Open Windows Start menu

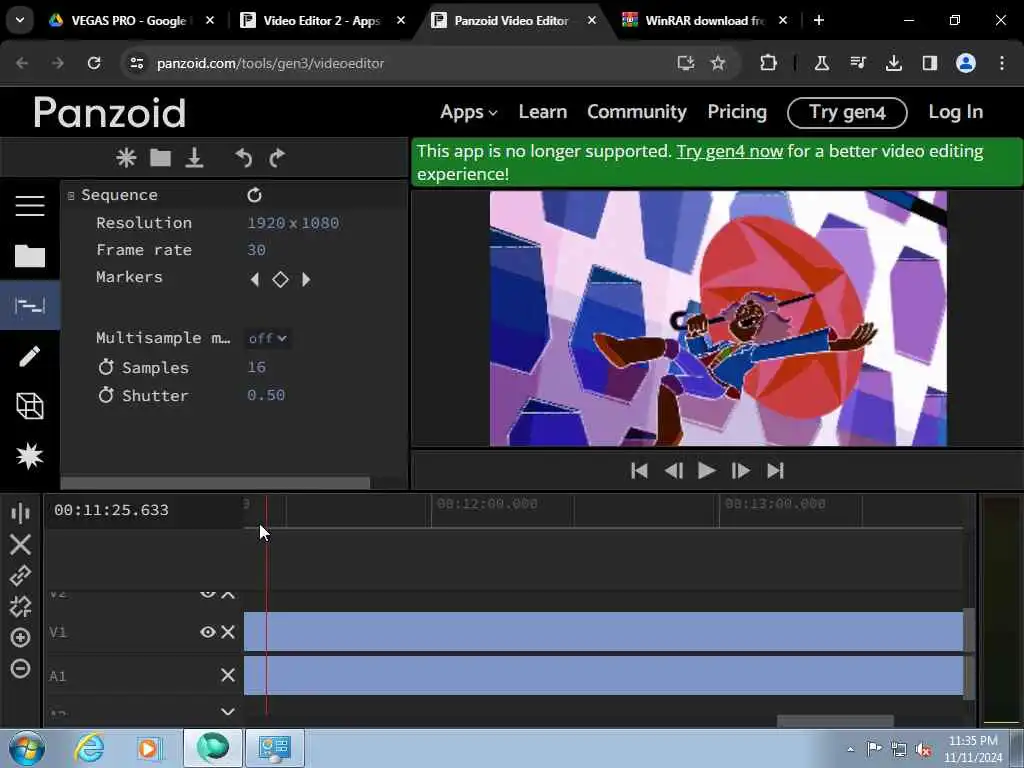27,748
